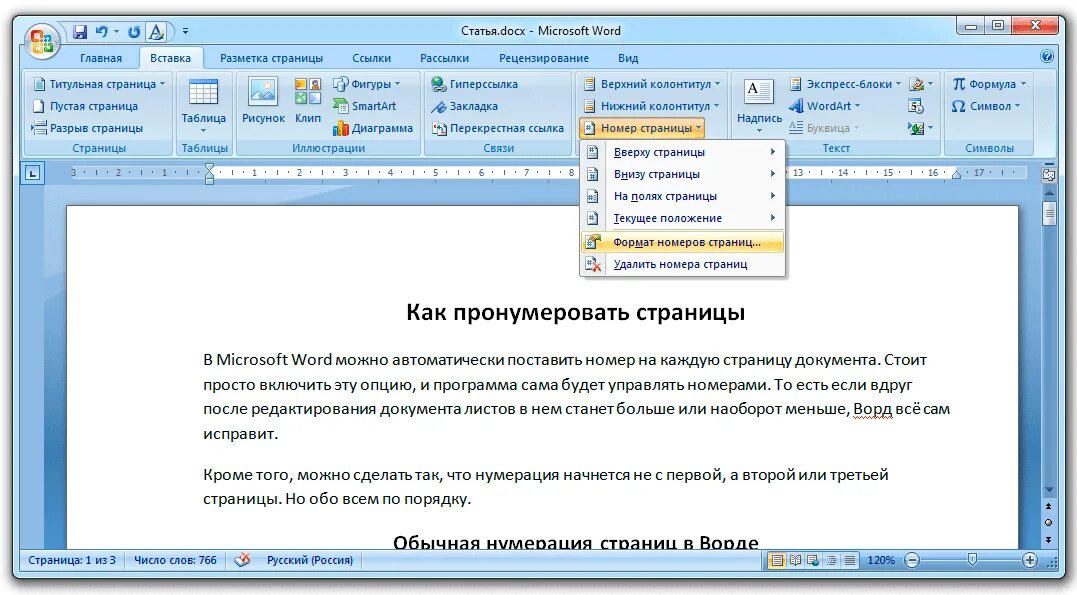Add a Закладка bookmark
The image size is (1077, 595).
(464, 106)
